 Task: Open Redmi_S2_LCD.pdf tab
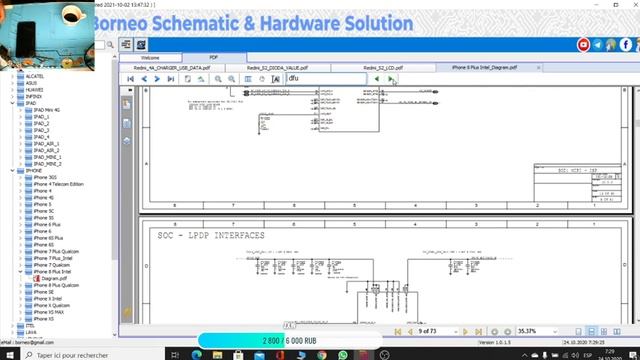pyautogui.click(x=383, y=68)
